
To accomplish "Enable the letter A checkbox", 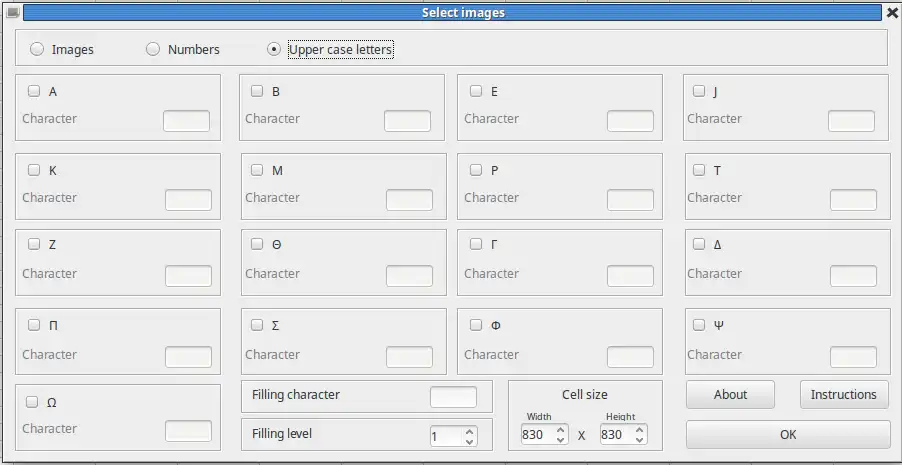I will coord(34,91).
